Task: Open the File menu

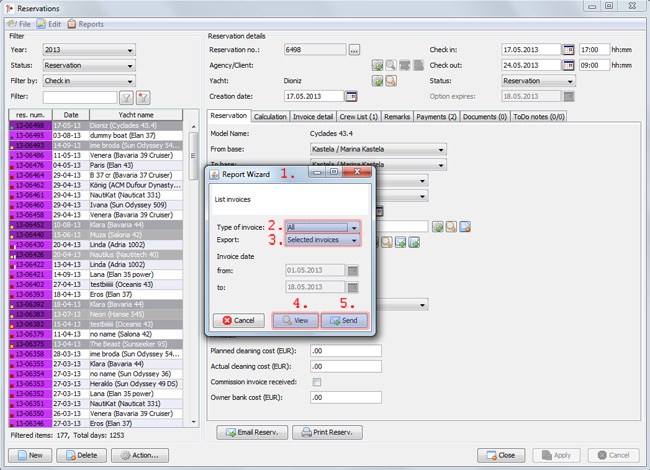Action: (19, 24)
